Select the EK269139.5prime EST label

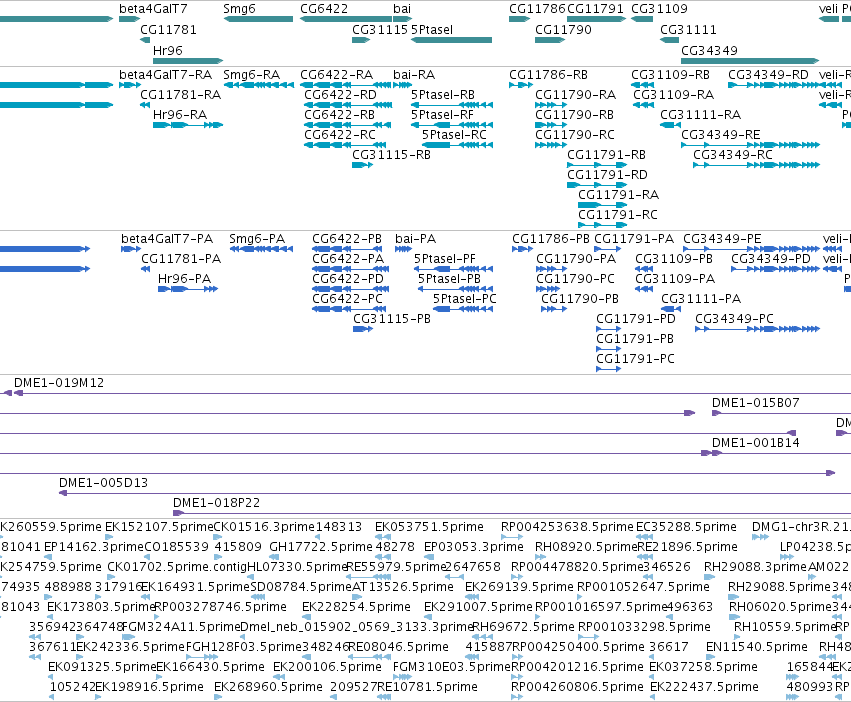pos(519,587)
